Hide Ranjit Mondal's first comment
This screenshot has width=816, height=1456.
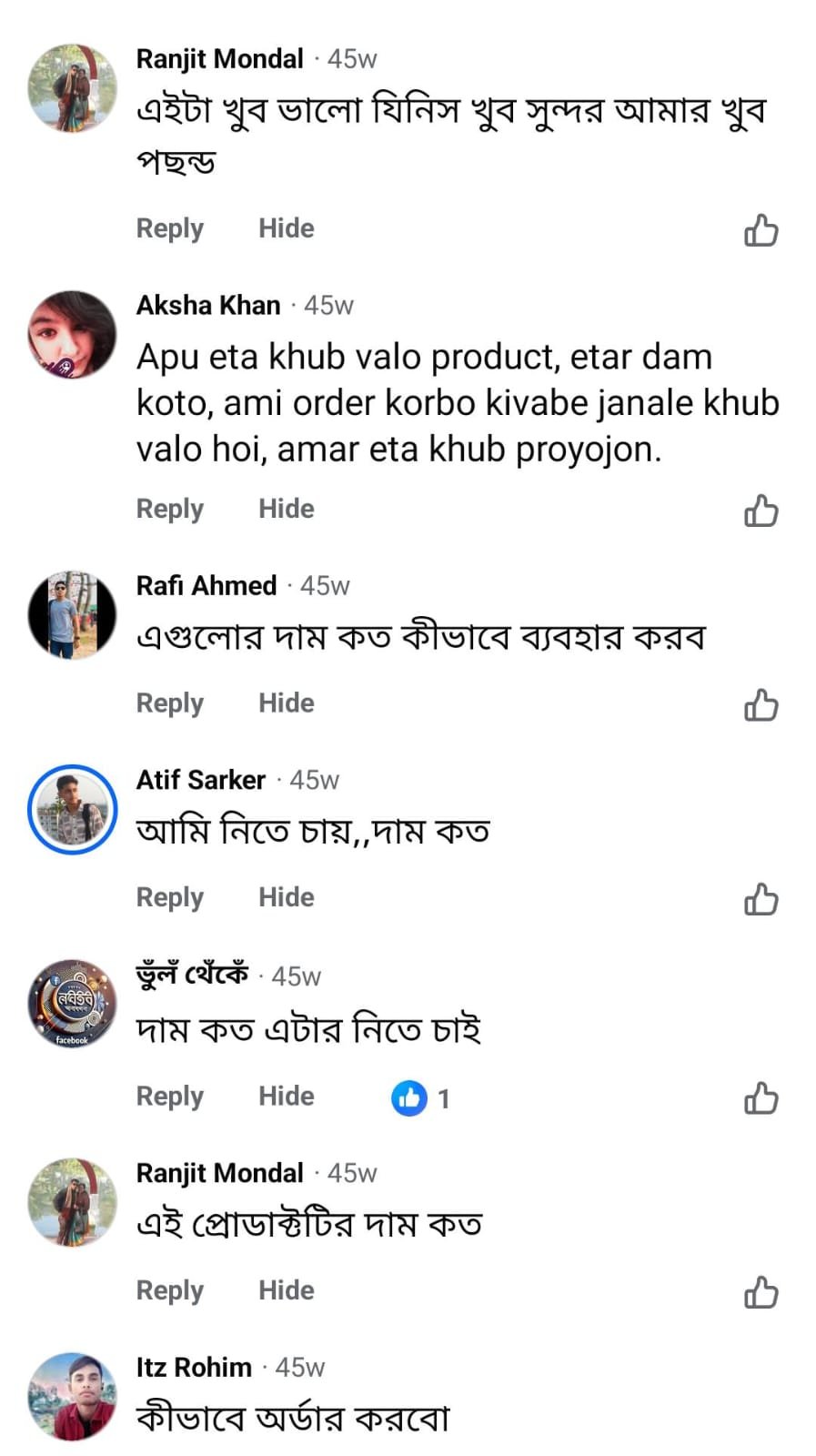(286, 228)
